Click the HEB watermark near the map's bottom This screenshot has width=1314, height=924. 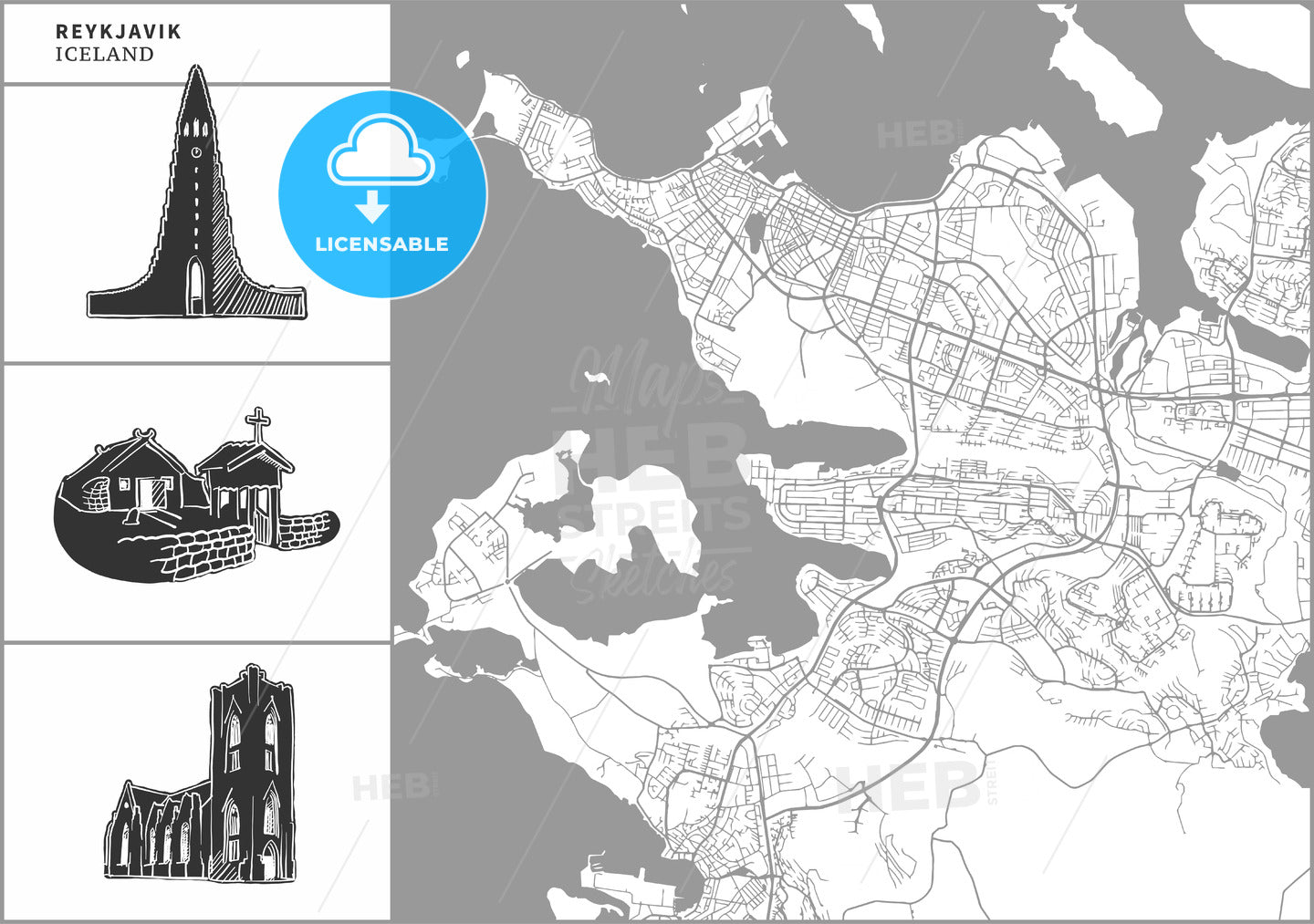[x=908, y=786]
